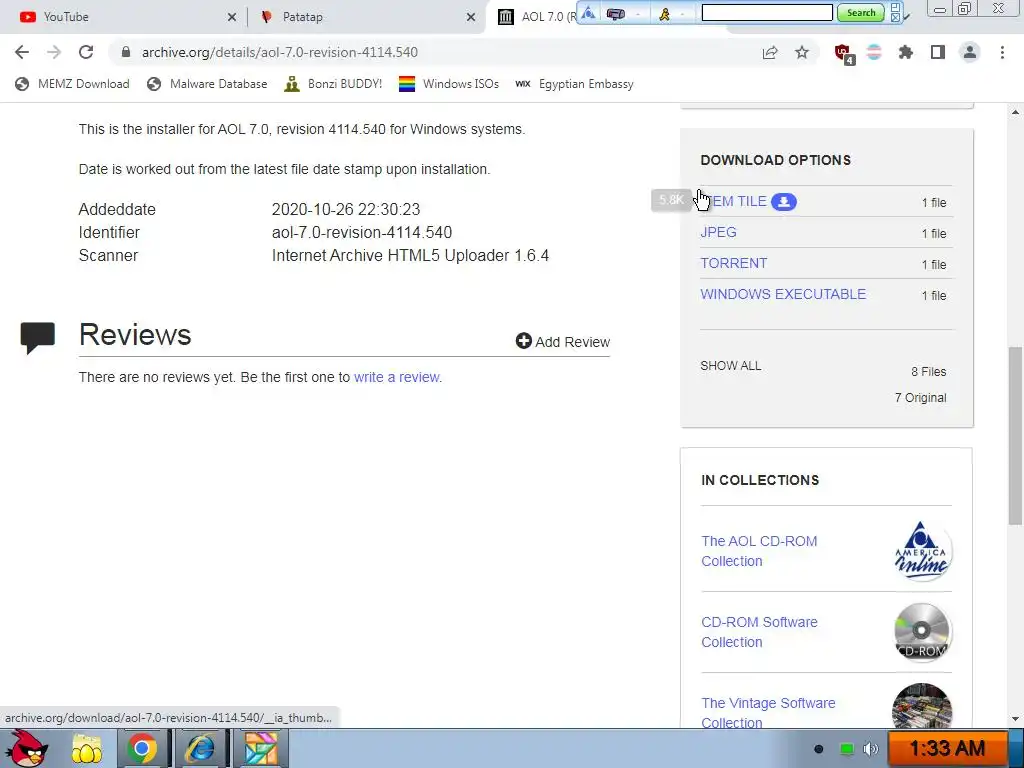Click the AOL triangle logo in toolbar
The image size is (1024, 768).
coord(588,13)
